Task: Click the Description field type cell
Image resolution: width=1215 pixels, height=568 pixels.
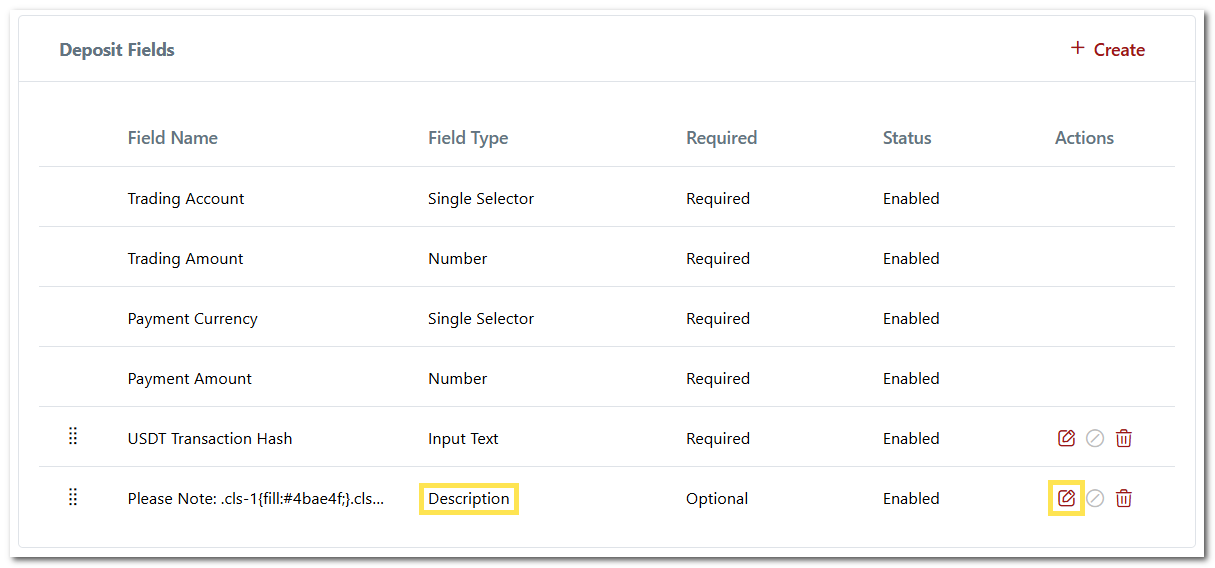Action: coord(468,498)
